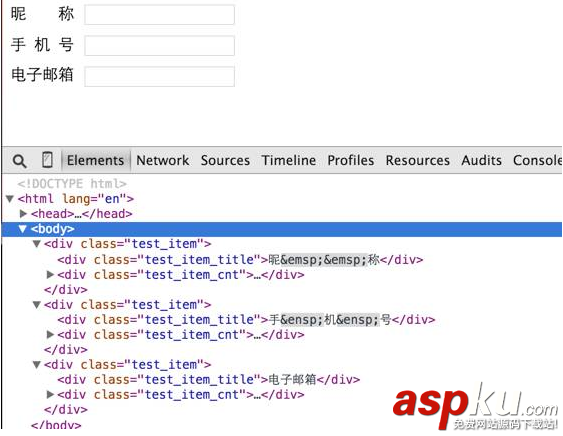Switch to the Elements tab
The width and height of the screenshot is (563, 436).
[95, 160]
